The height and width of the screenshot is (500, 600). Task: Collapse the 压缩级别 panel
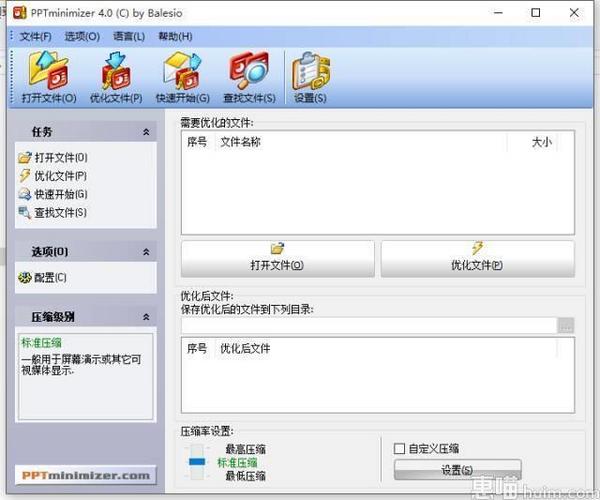tap(146, 317)
